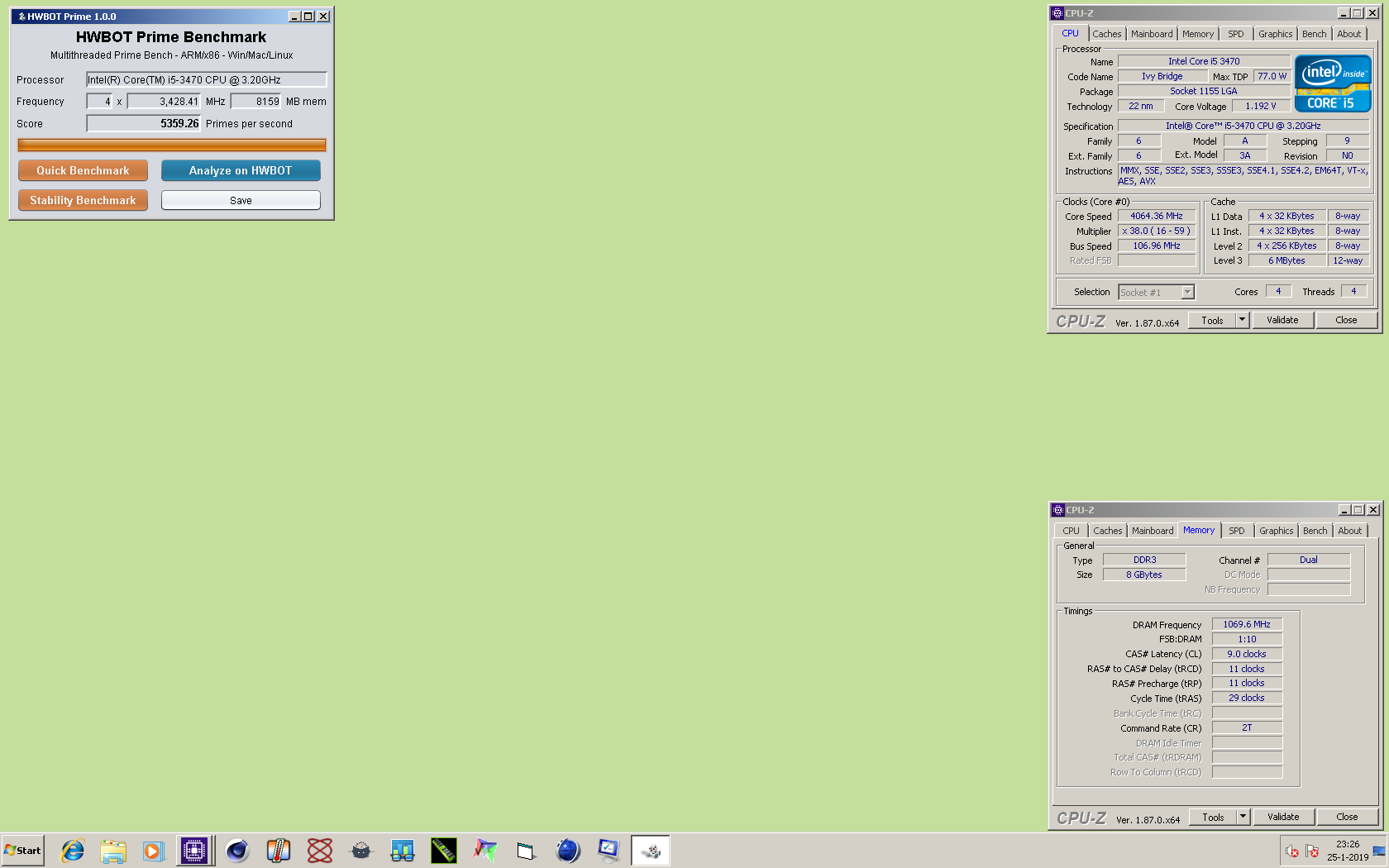Screen dimensions: 1389x868
Task: Open Memory tab in top CPU-Z window
Action: (1198, 34)
